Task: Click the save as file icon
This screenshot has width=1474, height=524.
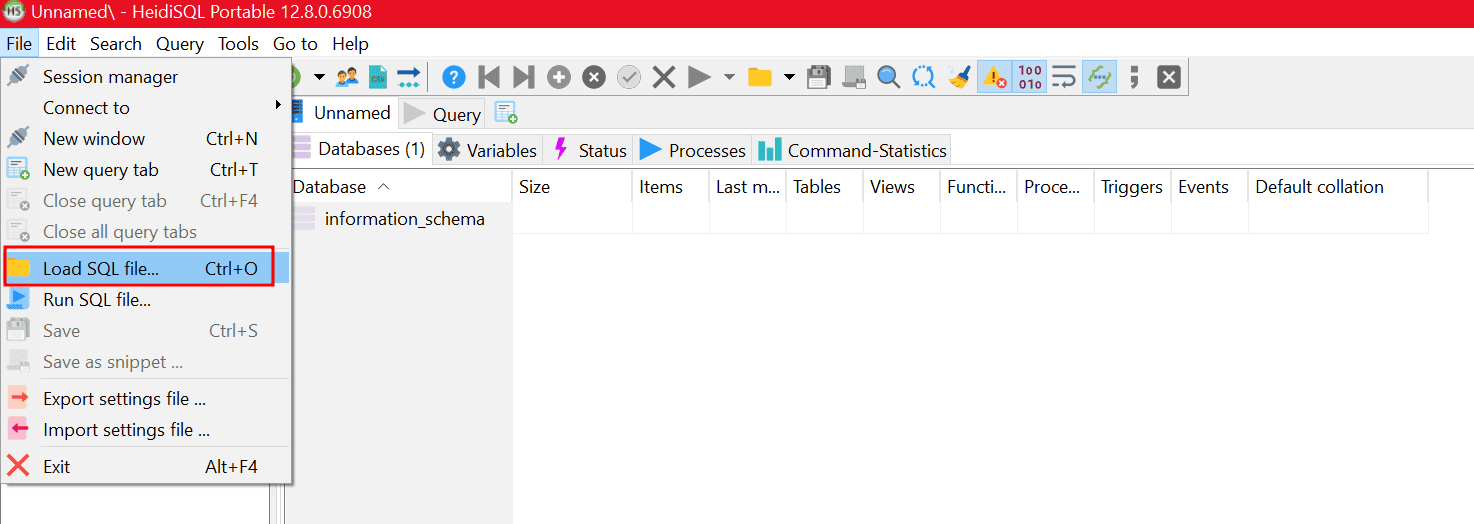Action: [853, 77]
